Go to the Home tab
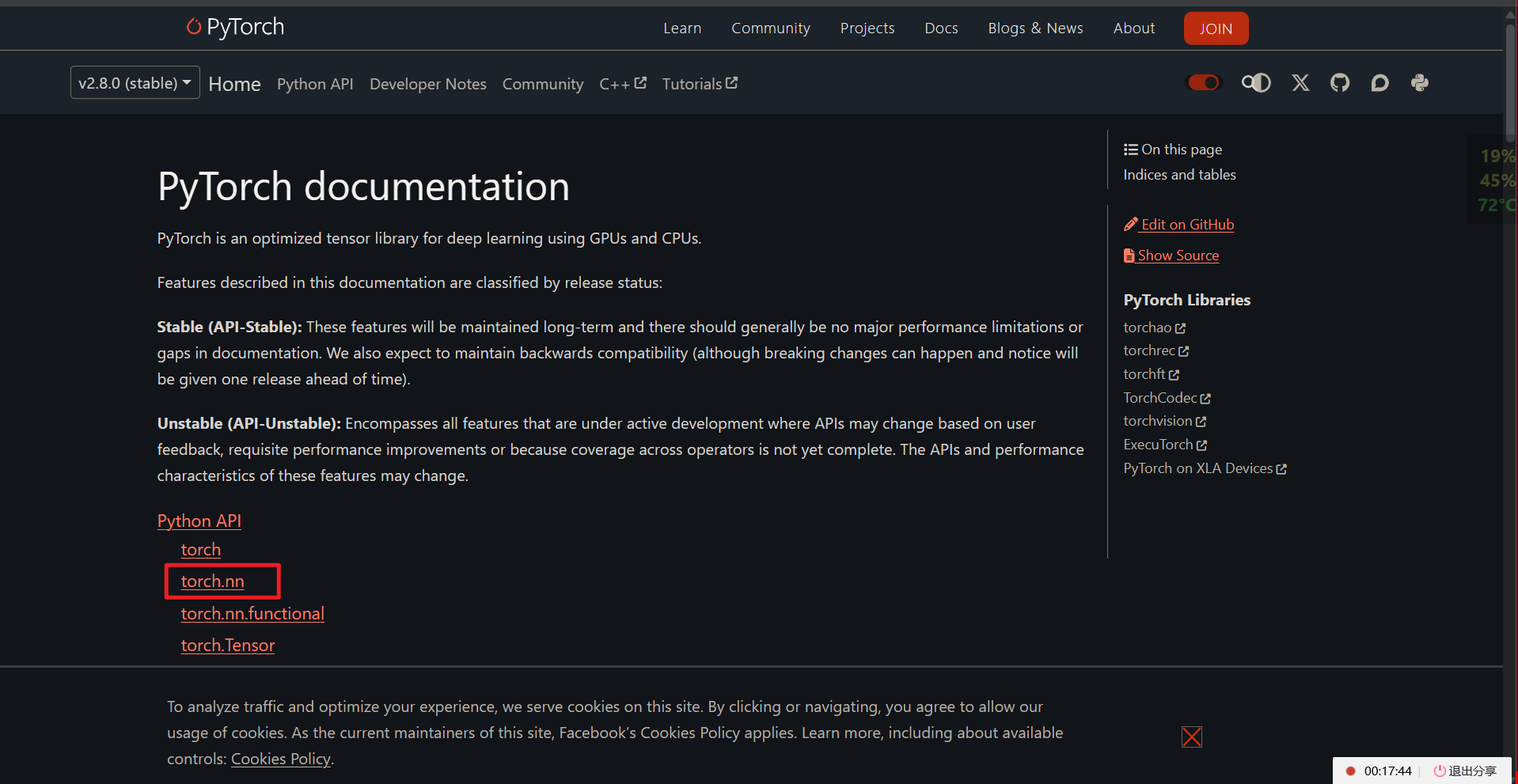Image resolution: width=1518 pixels, height=784 pixels. click(x=234, y=84)
